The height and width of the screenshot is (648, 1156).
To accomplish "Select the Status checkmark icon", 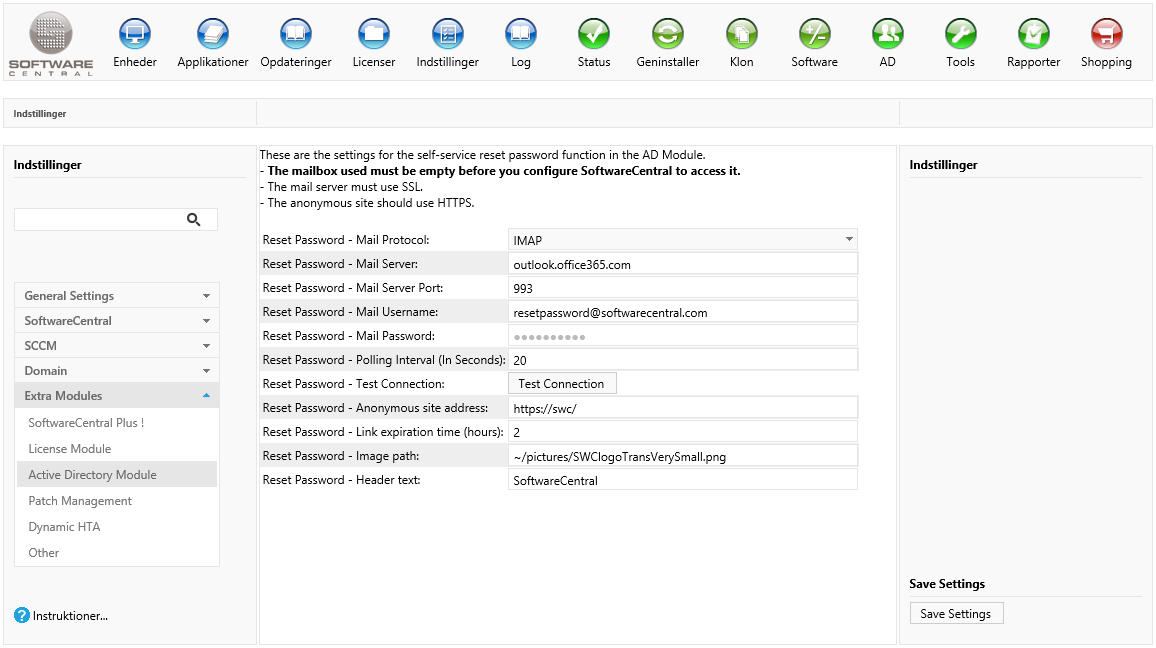I will pos(594,35).
